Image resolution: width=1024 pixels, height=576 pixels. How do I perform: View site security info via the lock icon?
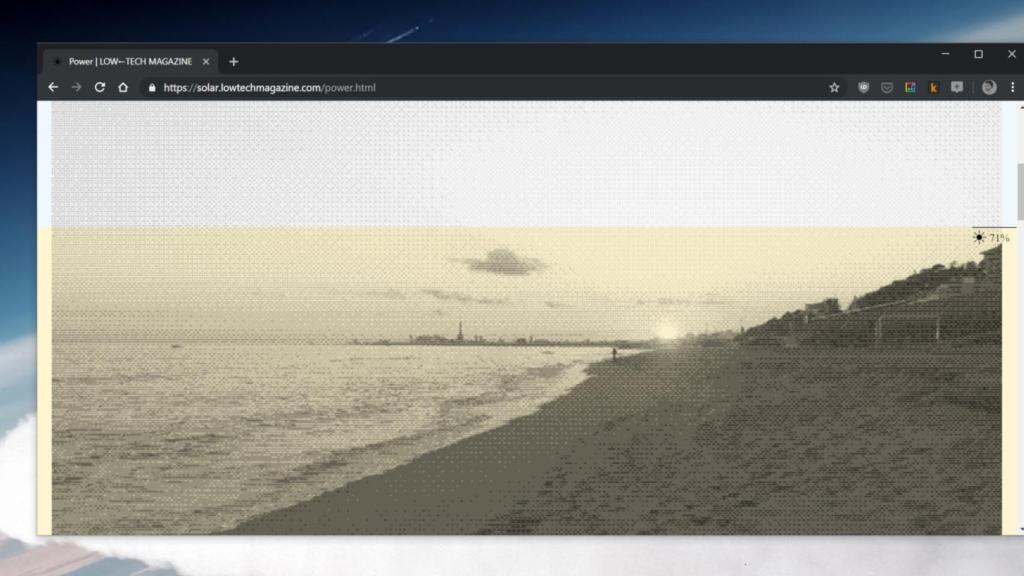(152, 87)
